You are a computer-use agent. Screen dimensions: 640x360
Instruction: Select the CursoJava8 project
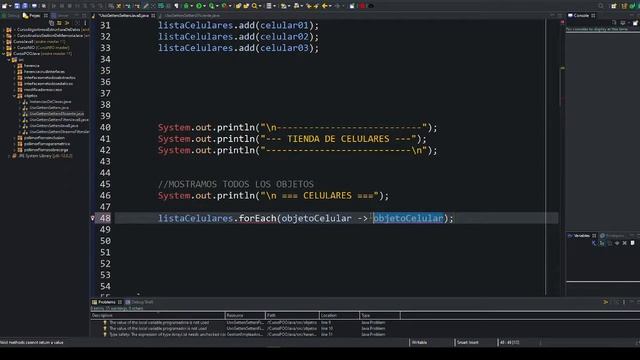coord(23,42)
